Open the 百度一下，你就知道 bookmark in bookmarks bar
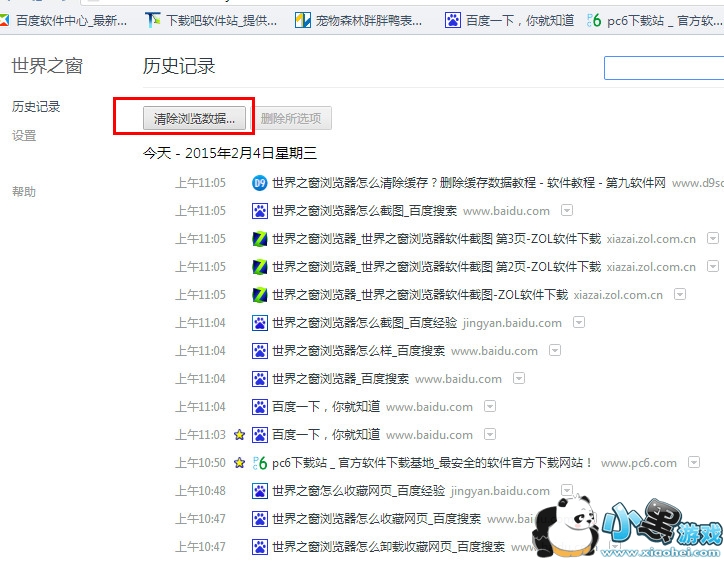This screenshot has height=561, width=724. (x=509, y=20)
